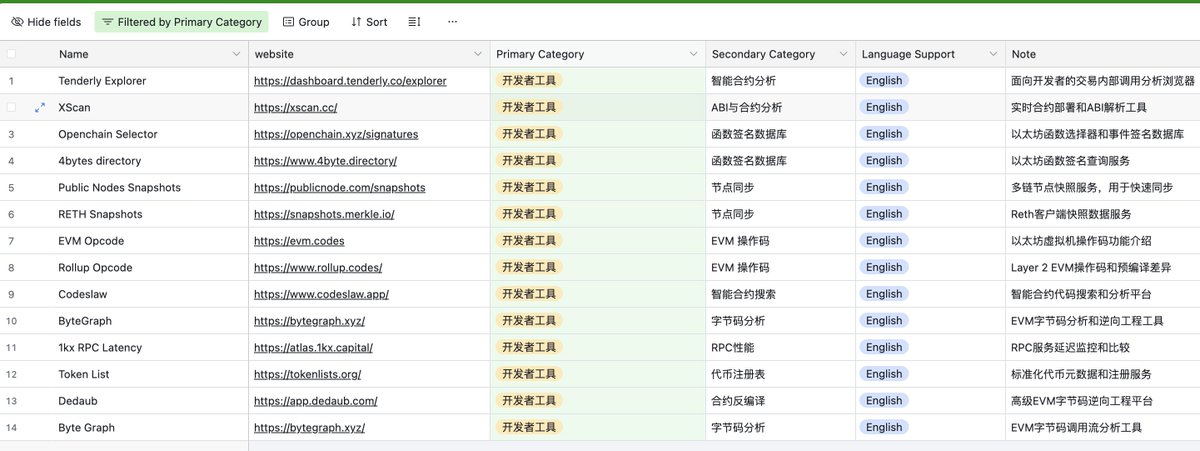Viewport: 1200px width, 451px height.
Task: Select the Openchain Selector name cell
Action: (x=150, y=134)
